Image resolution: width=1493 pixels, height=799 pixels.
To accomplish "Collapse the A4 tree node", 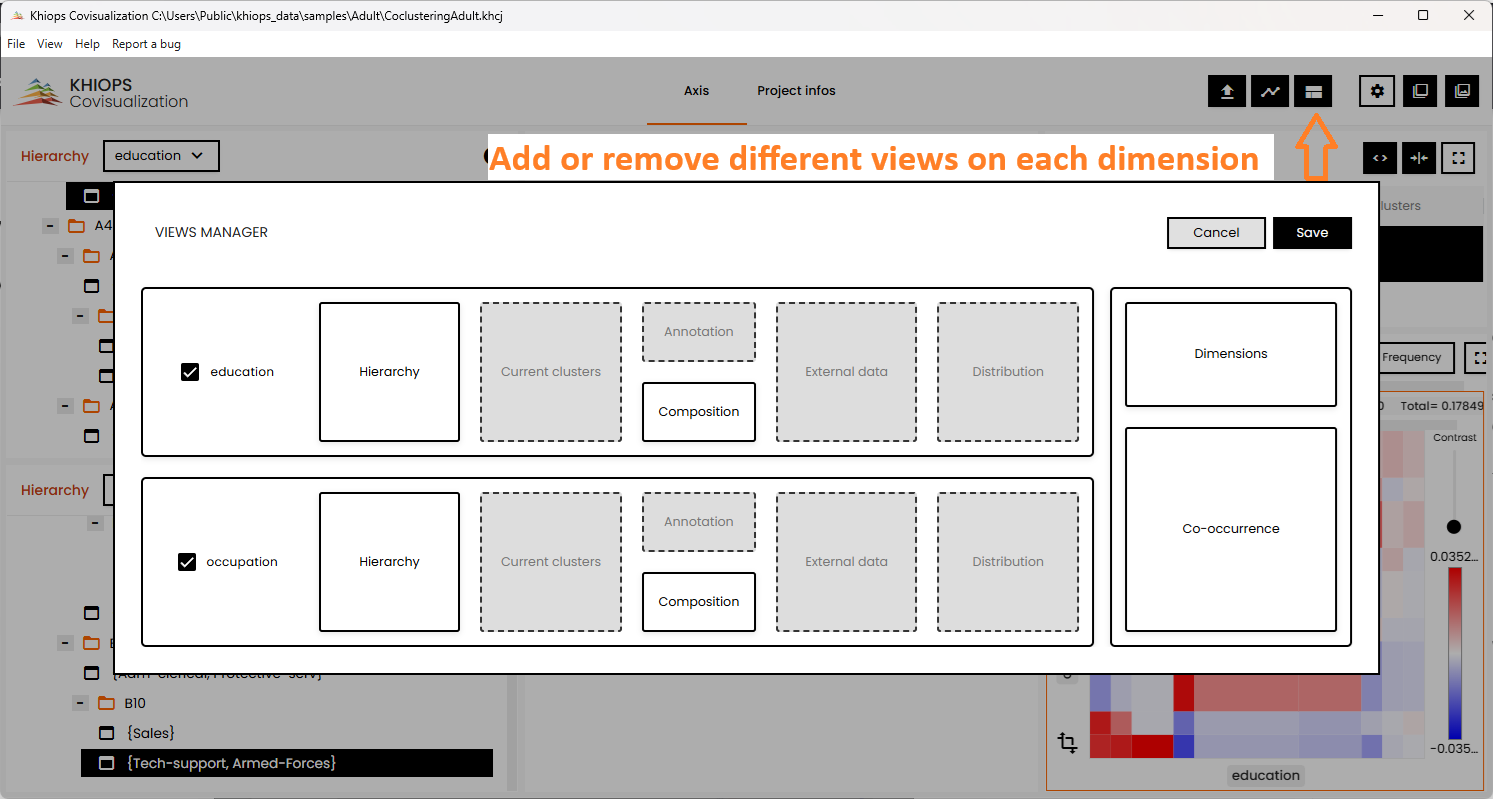I will [x=49, y=226].
